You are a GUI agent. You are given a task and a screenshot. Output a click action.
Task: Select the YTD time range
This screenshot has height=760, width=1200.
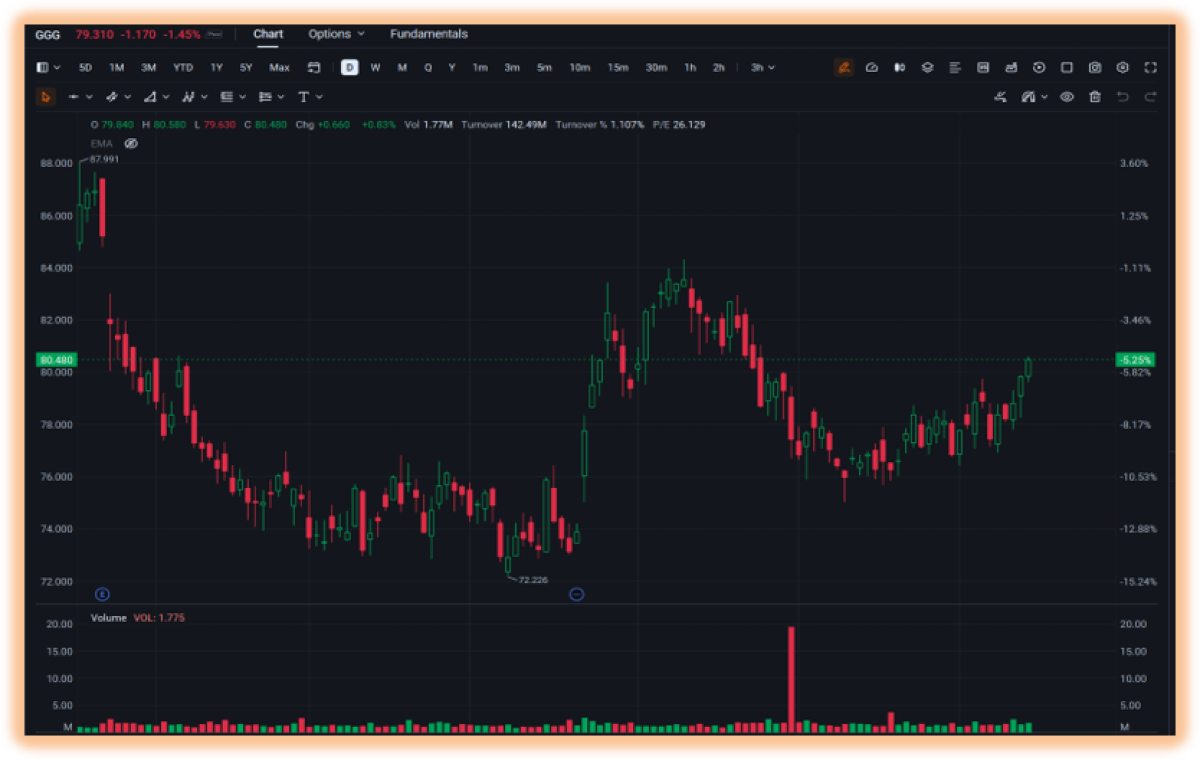tap(183, 68)
